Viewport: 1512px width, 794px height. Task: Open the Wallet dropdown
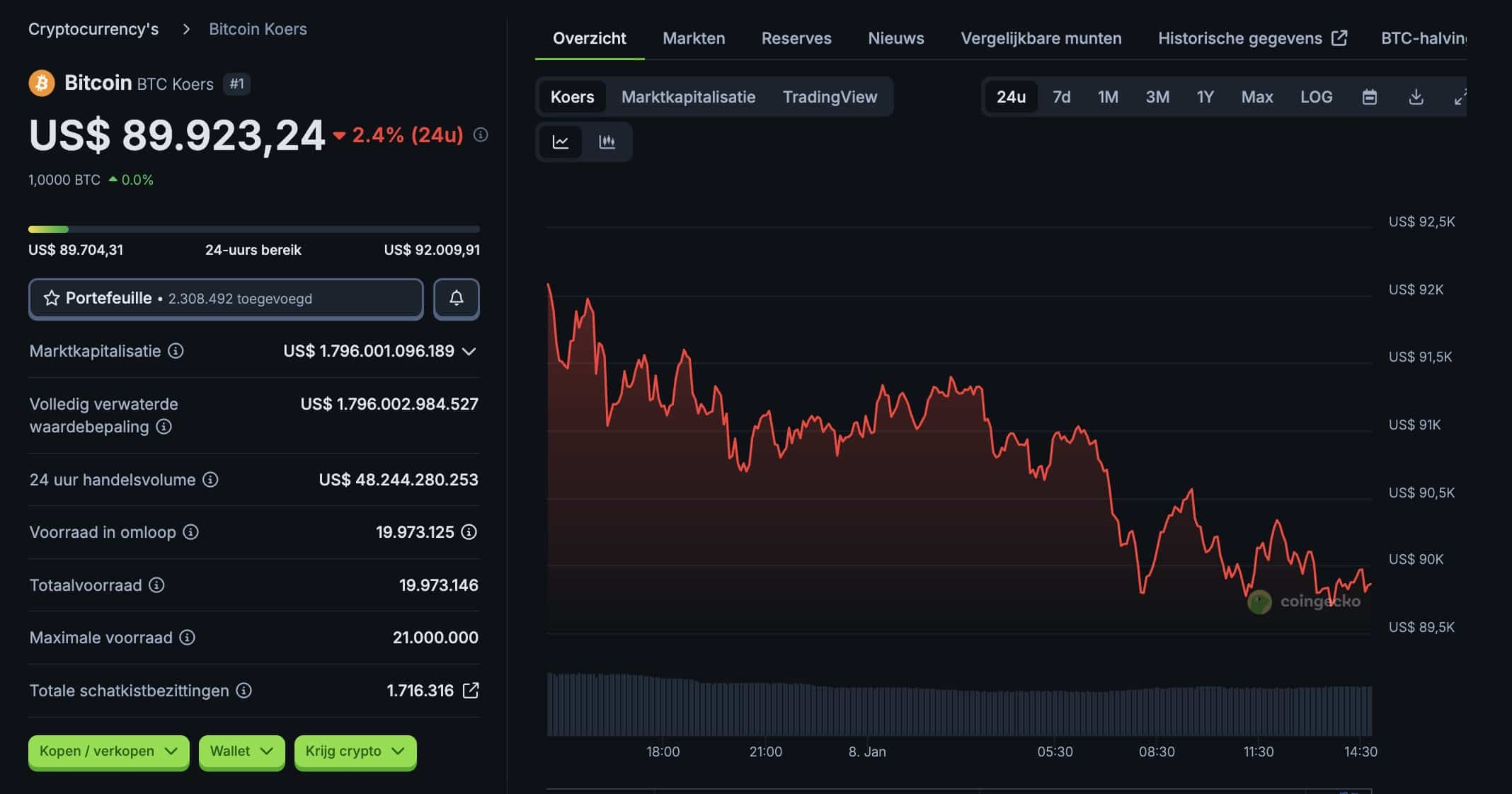[241, 752]
